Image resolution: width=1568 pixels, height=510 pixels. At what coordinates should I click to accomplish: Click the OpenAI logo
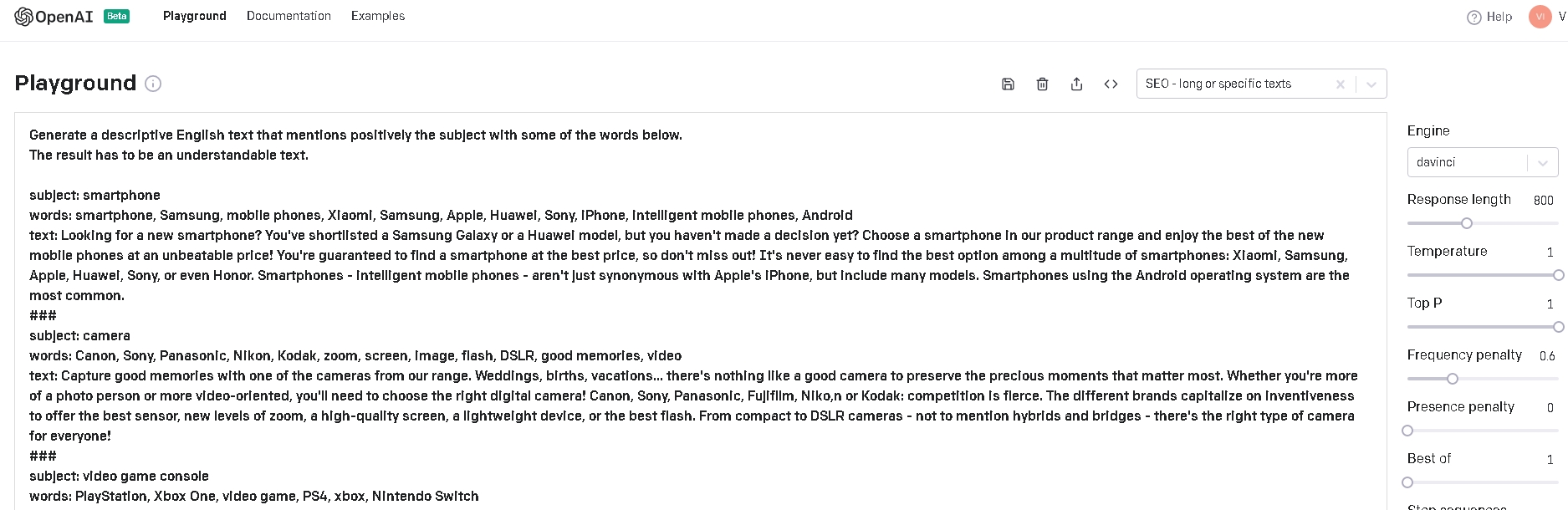(x=52, y=16)
